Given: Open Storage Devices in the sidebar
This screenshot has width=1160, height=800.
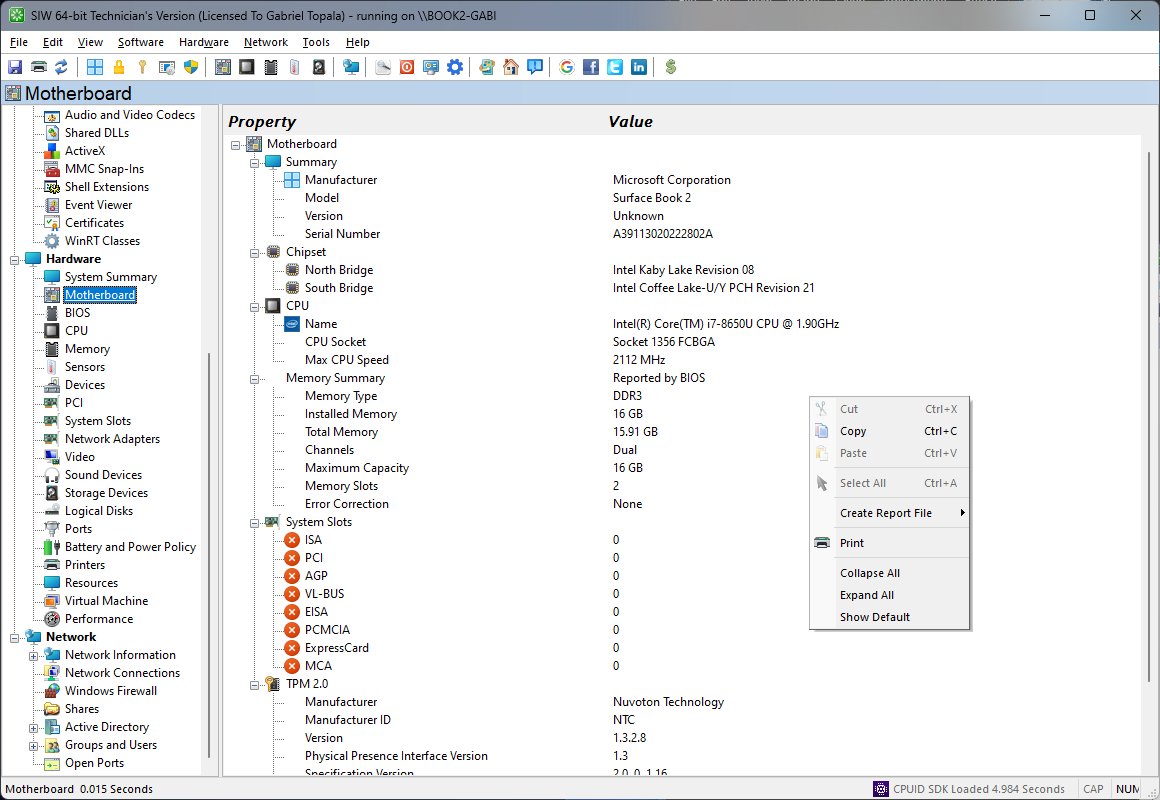Looking at the screenshot, I should [106, 492].
